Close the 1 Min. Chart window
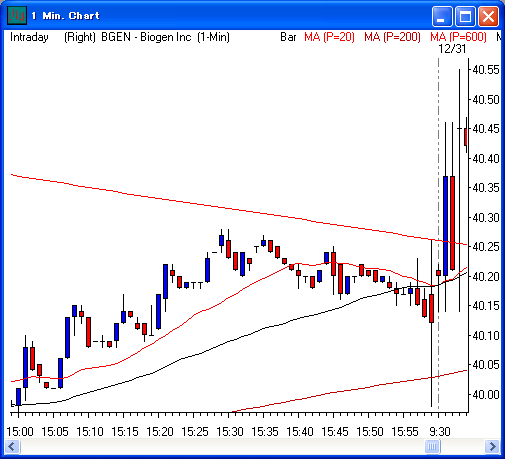 click(488, 16)
